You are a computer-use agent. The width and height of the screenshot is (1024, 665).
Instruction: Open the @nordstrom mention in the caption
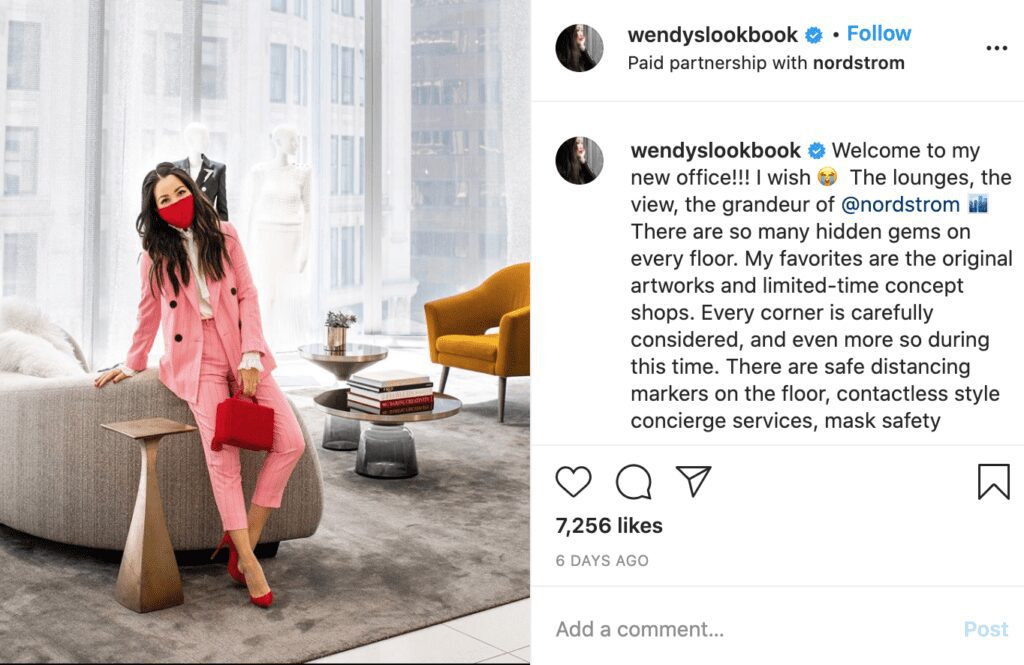coord(900,204)
